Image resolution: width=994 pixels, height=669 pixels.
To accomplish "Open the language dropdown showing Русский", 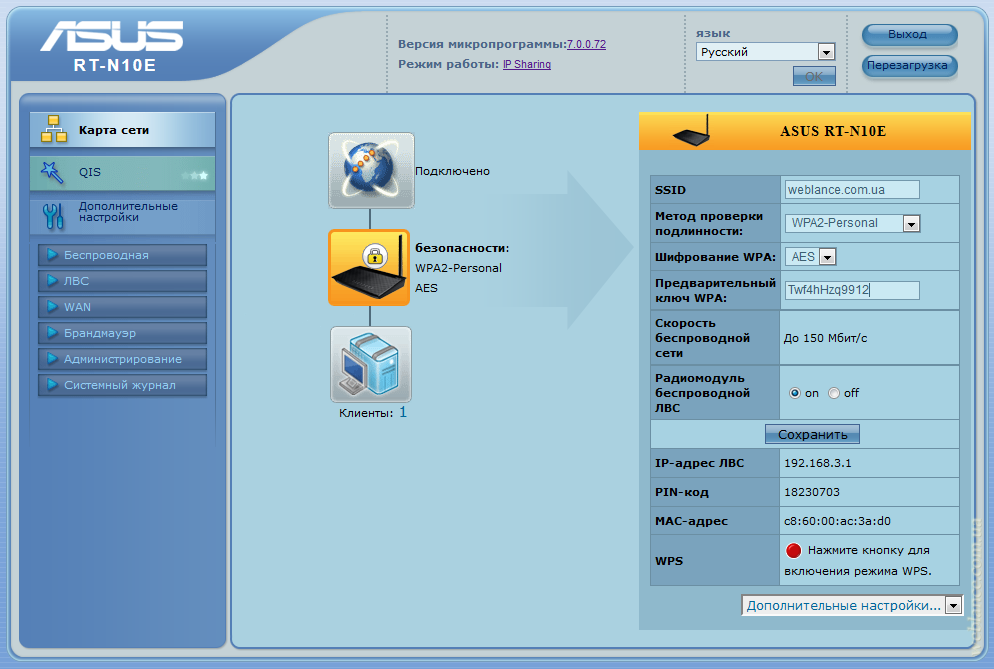I will coord(766,52).
